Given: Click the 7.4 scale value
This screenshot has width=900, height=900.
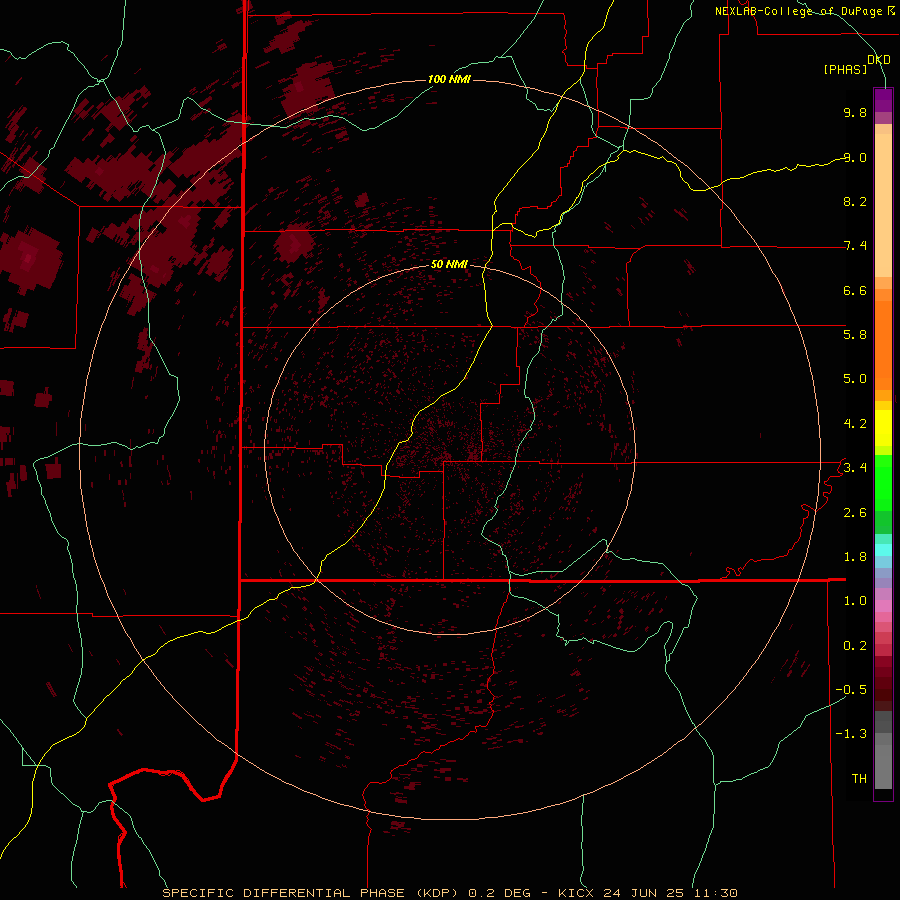Looking at the screenshot, I should tap(855, 246).
